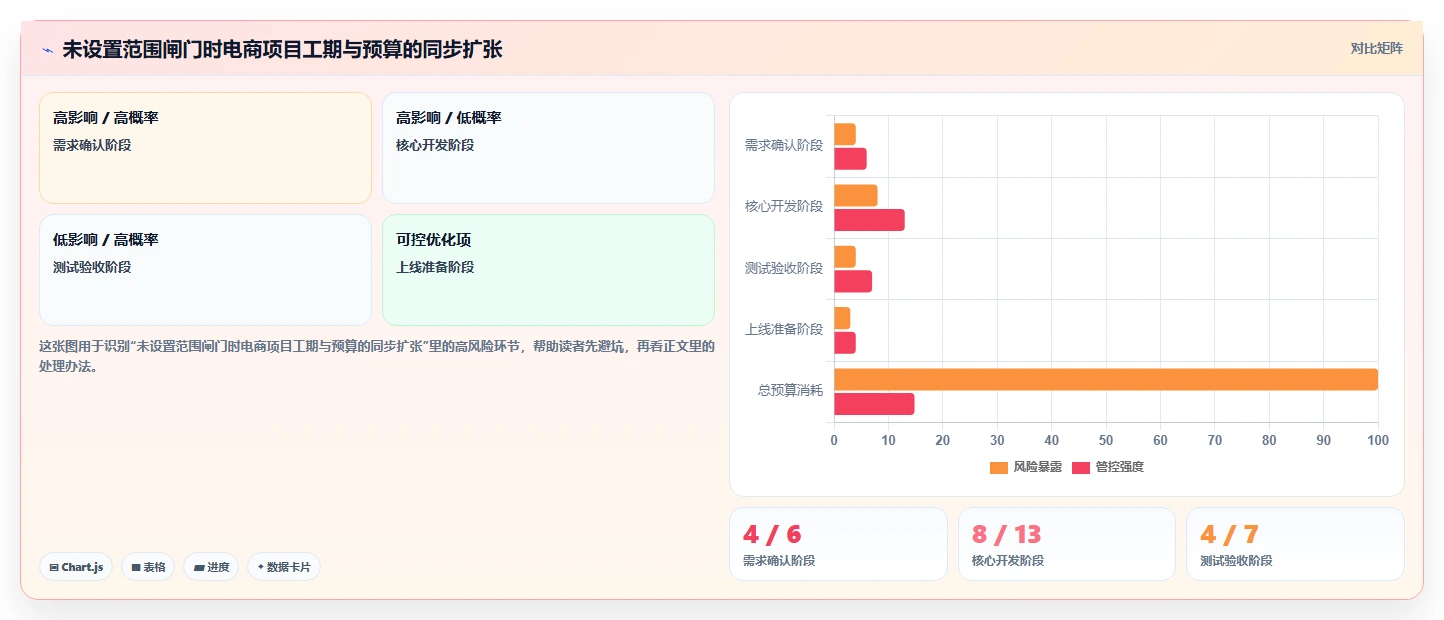Click the 表格 tag chip
The height and width of the screenshot is (620, 1444).
coord(148,567)
